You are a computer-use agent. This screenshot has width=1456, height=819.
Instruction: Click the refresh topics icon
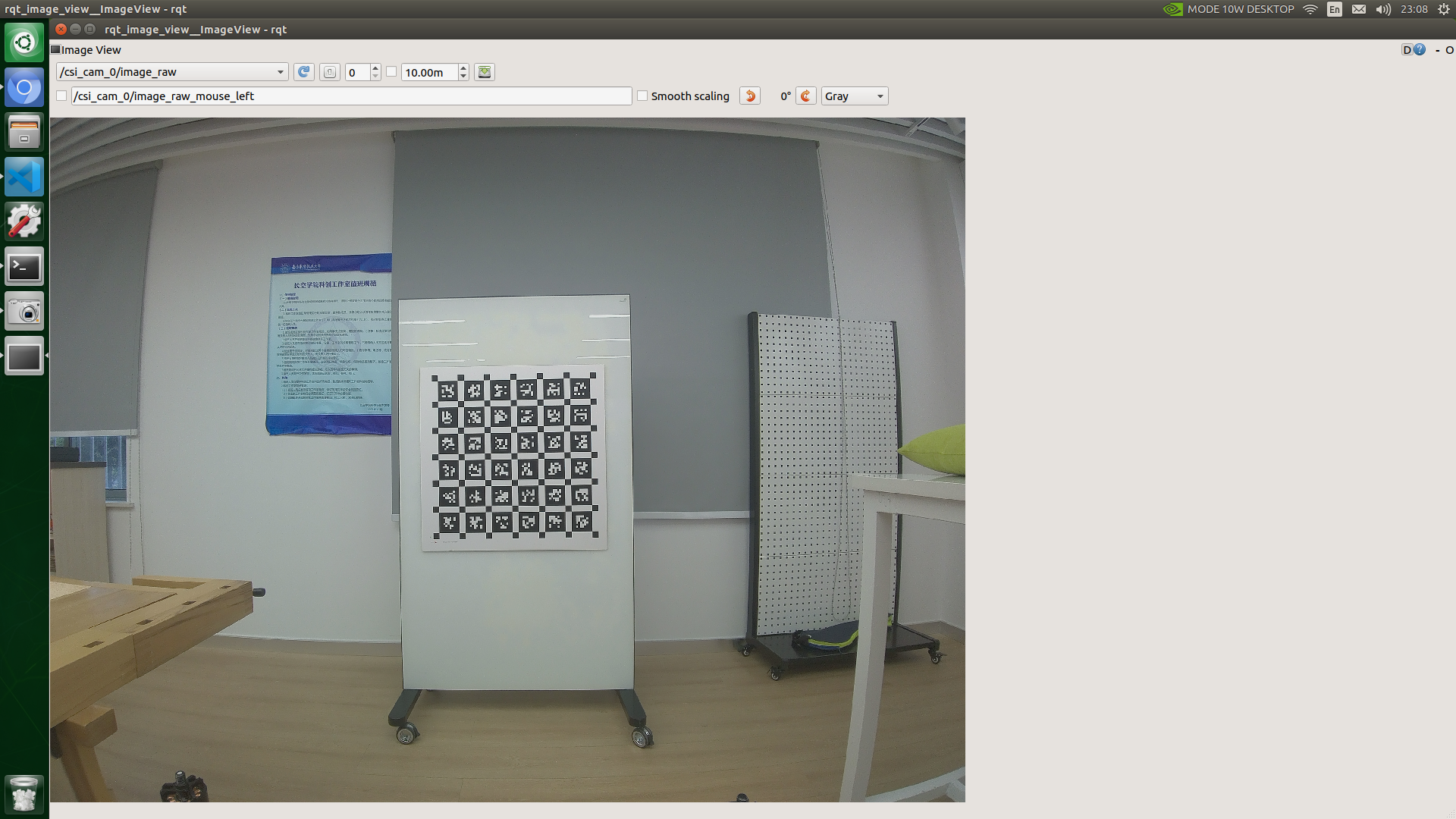click(x=303, y=72)
